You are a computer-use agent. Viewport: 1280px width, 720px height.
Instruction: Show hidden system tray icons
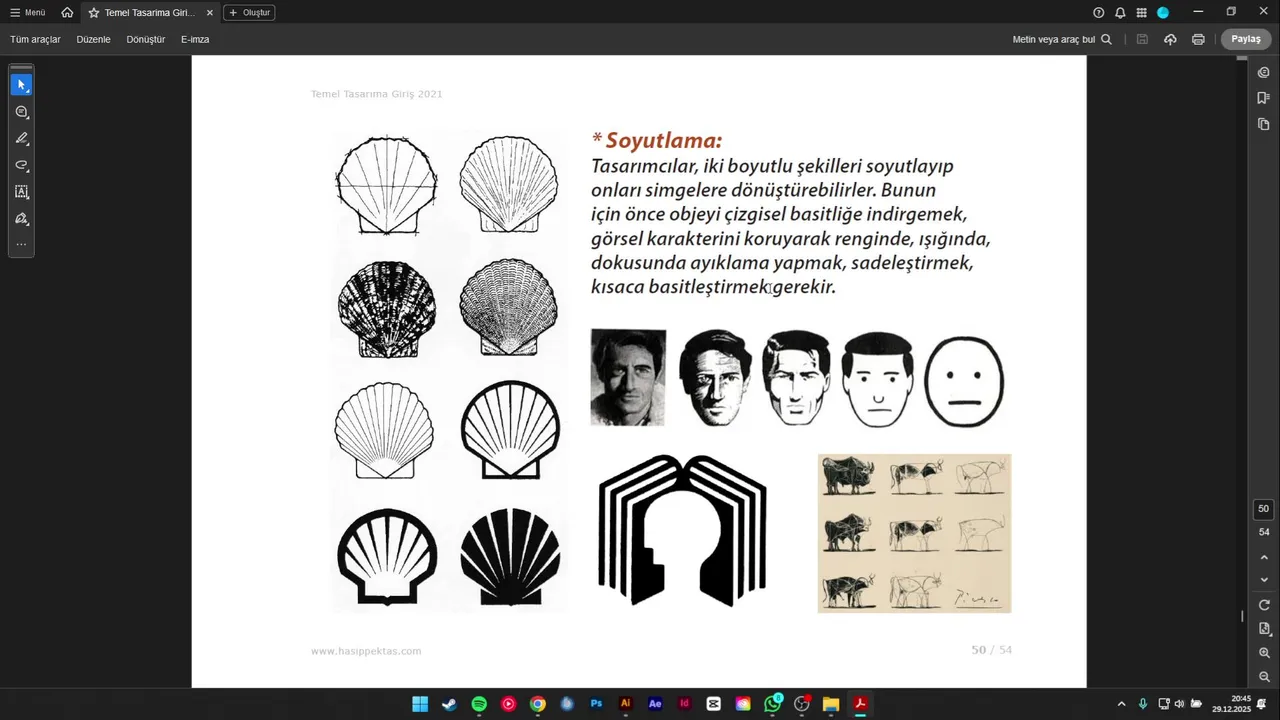pyautogui.click(x=1121, y=704)
